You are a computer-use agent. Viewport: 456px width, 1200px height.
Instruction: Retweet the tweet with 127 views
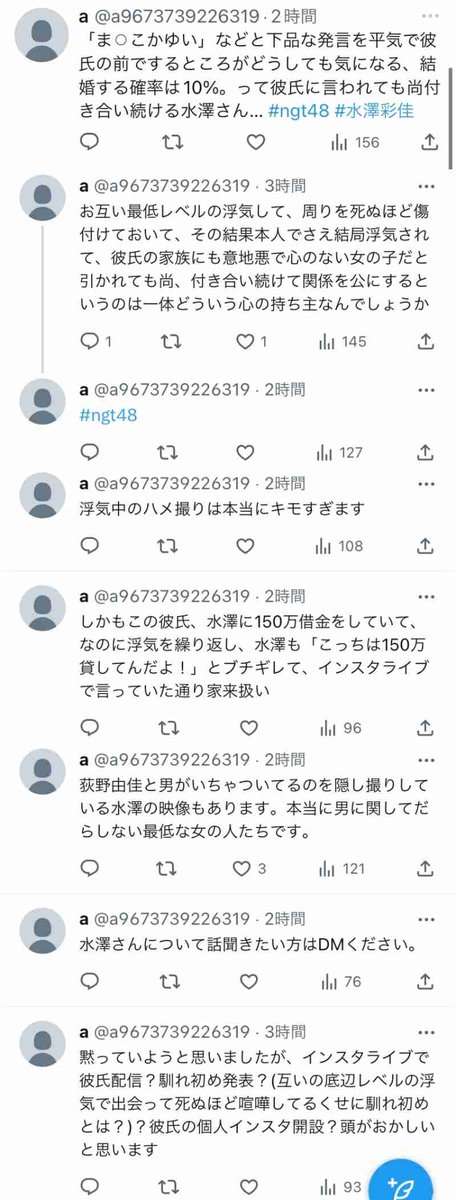pyautogui.click(x=173, y=452)
